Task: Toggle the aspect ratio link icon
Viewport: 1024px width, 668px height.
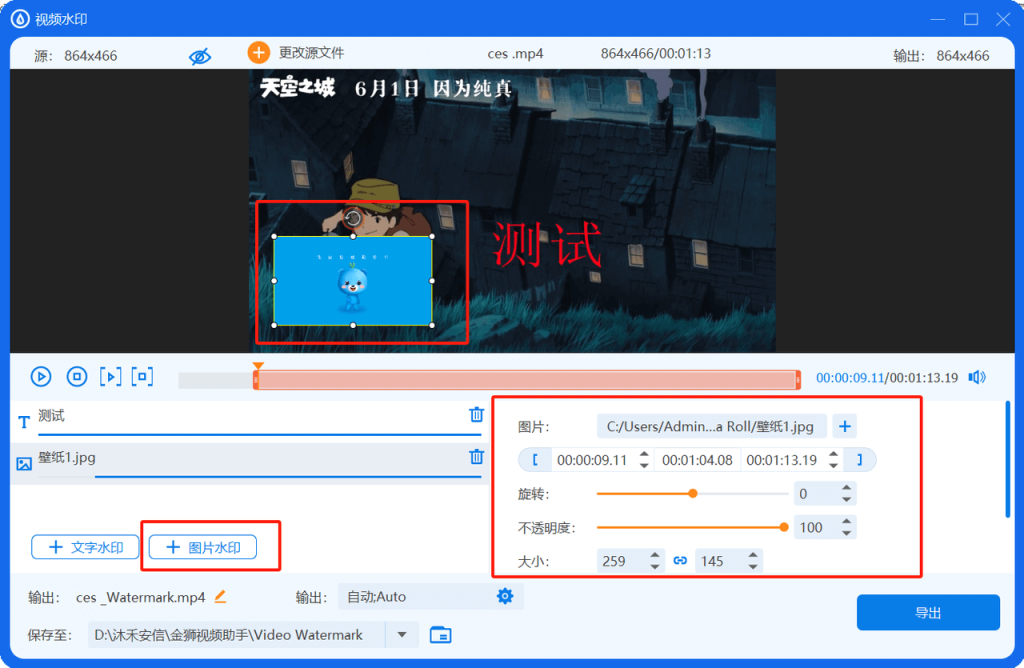Action: click(680, 561)
